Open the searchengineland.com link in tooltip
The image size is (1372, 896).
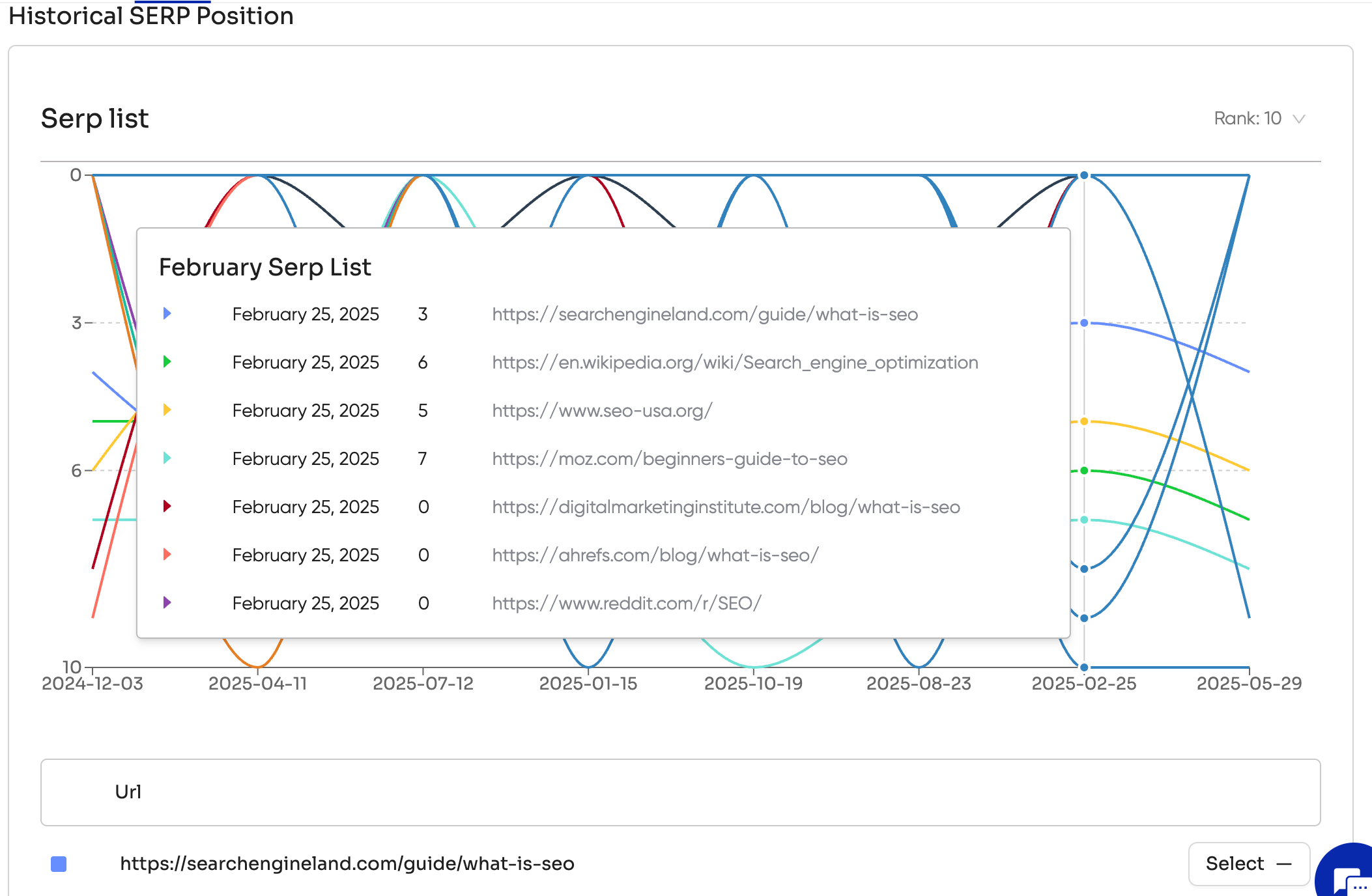[x=705, y=315]
